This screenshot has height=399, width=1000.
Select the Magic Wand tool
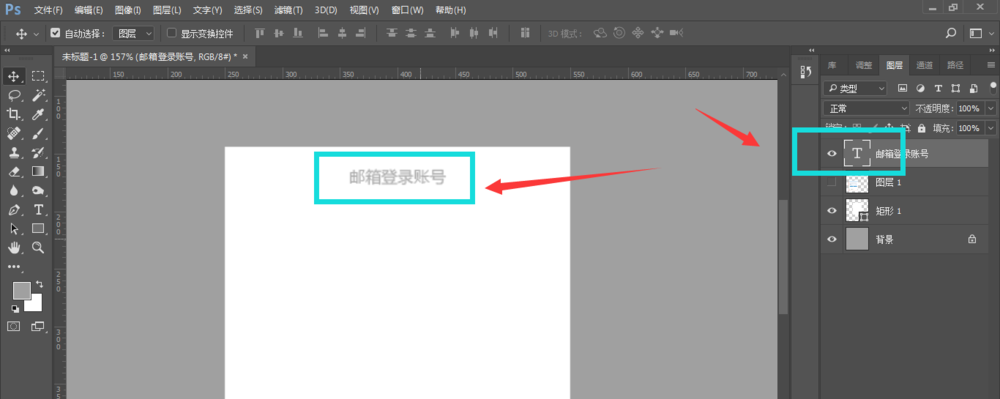coord(38,96)
